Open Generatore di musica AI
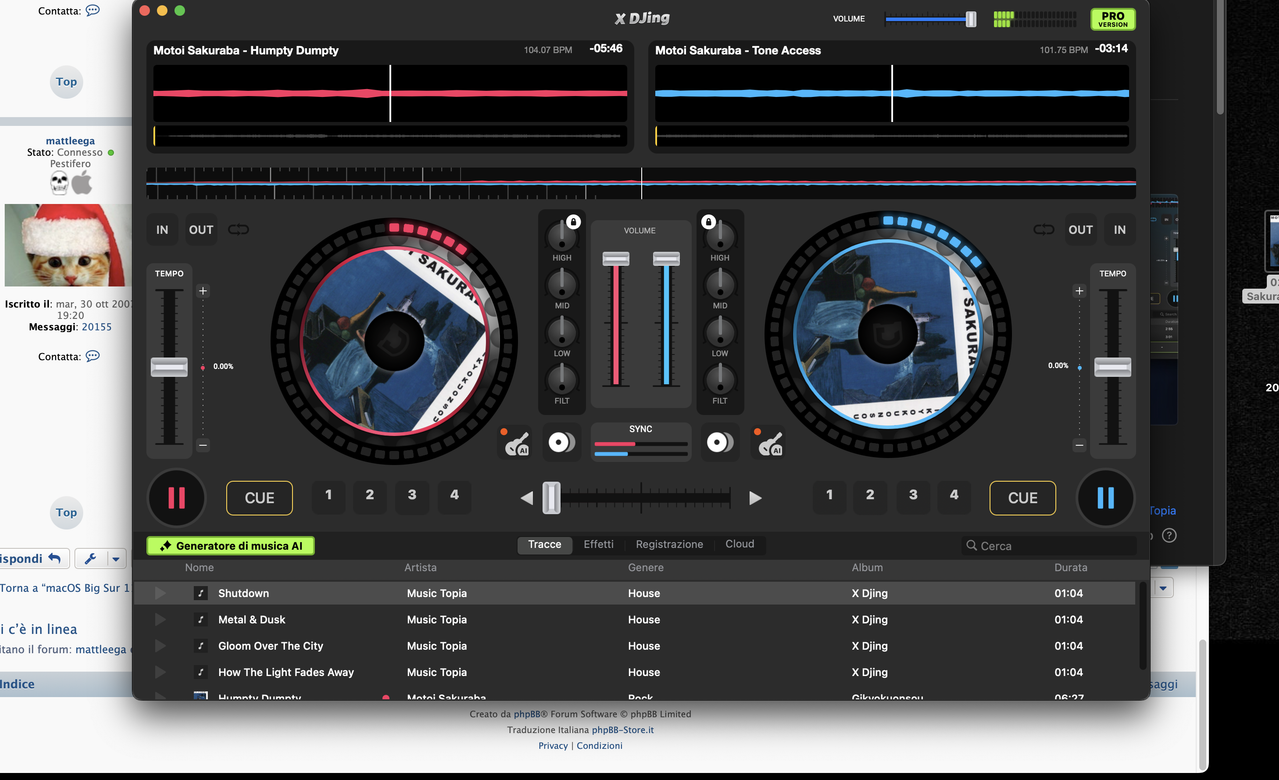This screenshot has width=1279, height=780. pyautogui.click(x=231, y=546)
